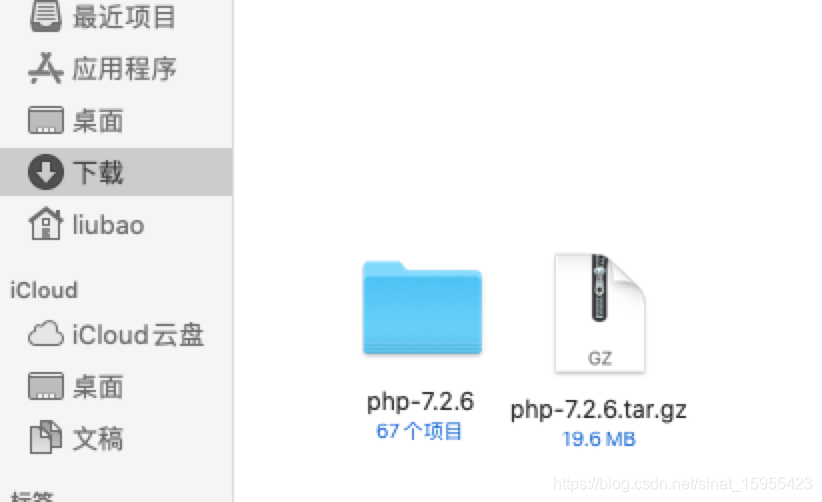Click the php-7.2.6 folder name label
Viewport: 822px width, 502px height.
click(420, 401)
